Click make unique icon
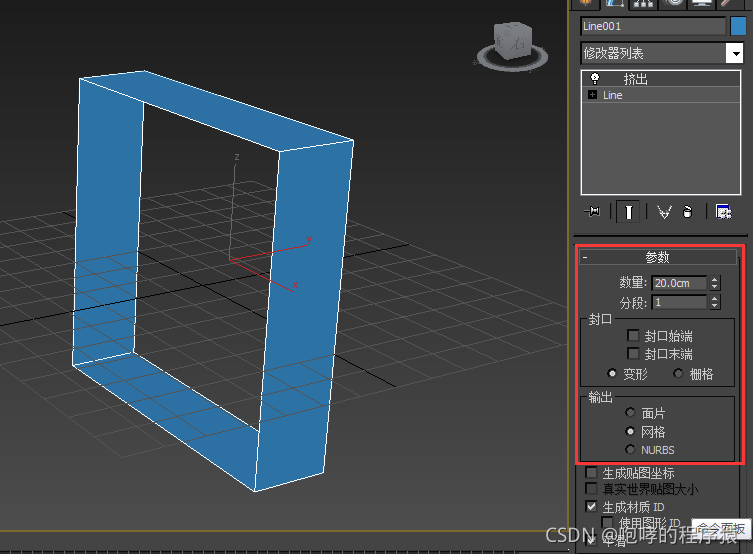The image size is (753, 554). pos(662,212)
